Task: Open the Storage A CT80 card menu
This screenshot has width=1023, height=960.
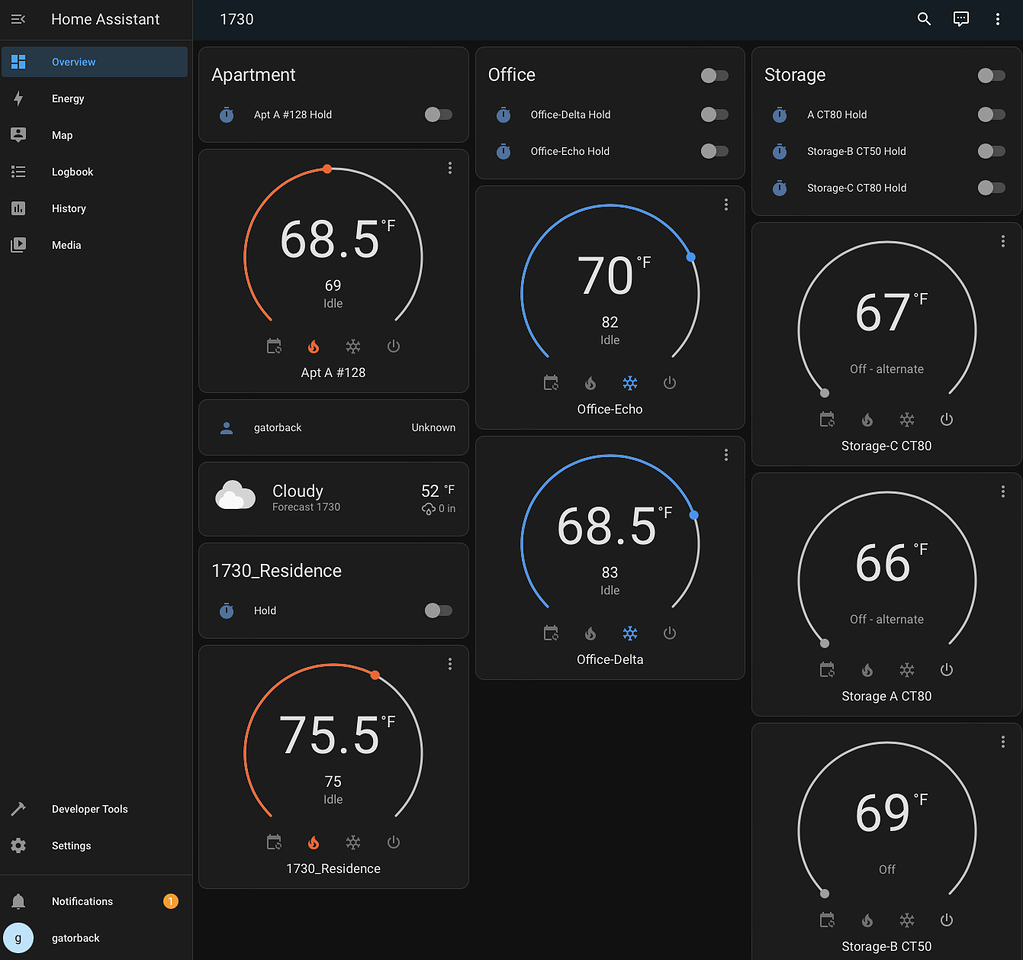Action: pyautogui.click(x=1003, y=491)
